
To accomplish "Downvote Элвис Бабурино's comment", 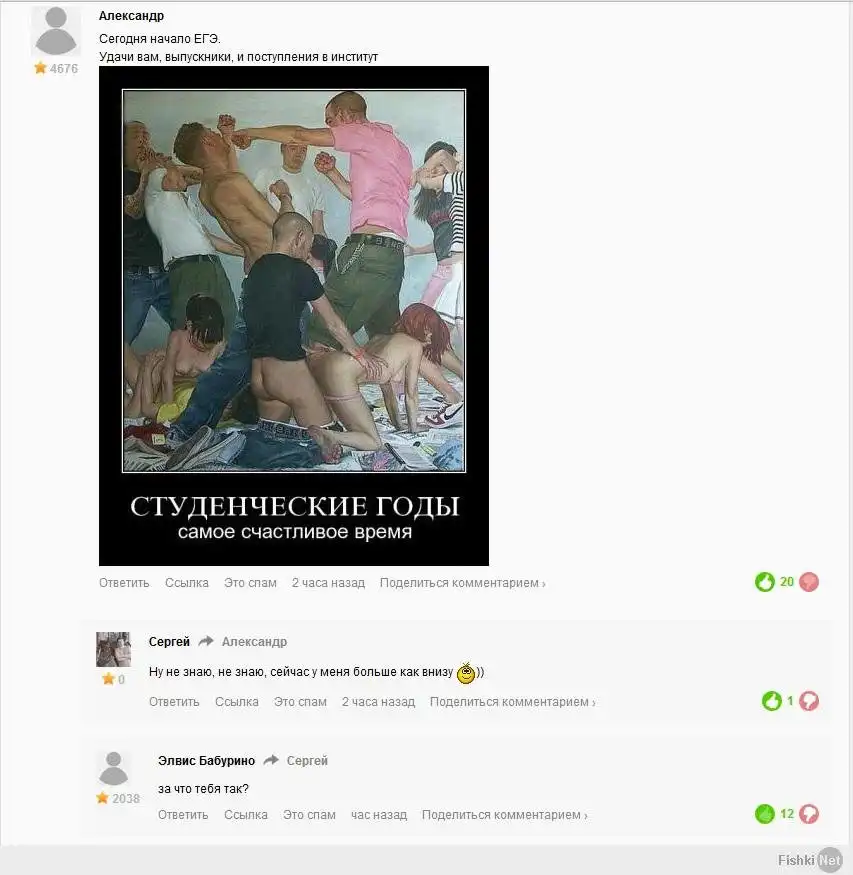I will tap(808, 814).
